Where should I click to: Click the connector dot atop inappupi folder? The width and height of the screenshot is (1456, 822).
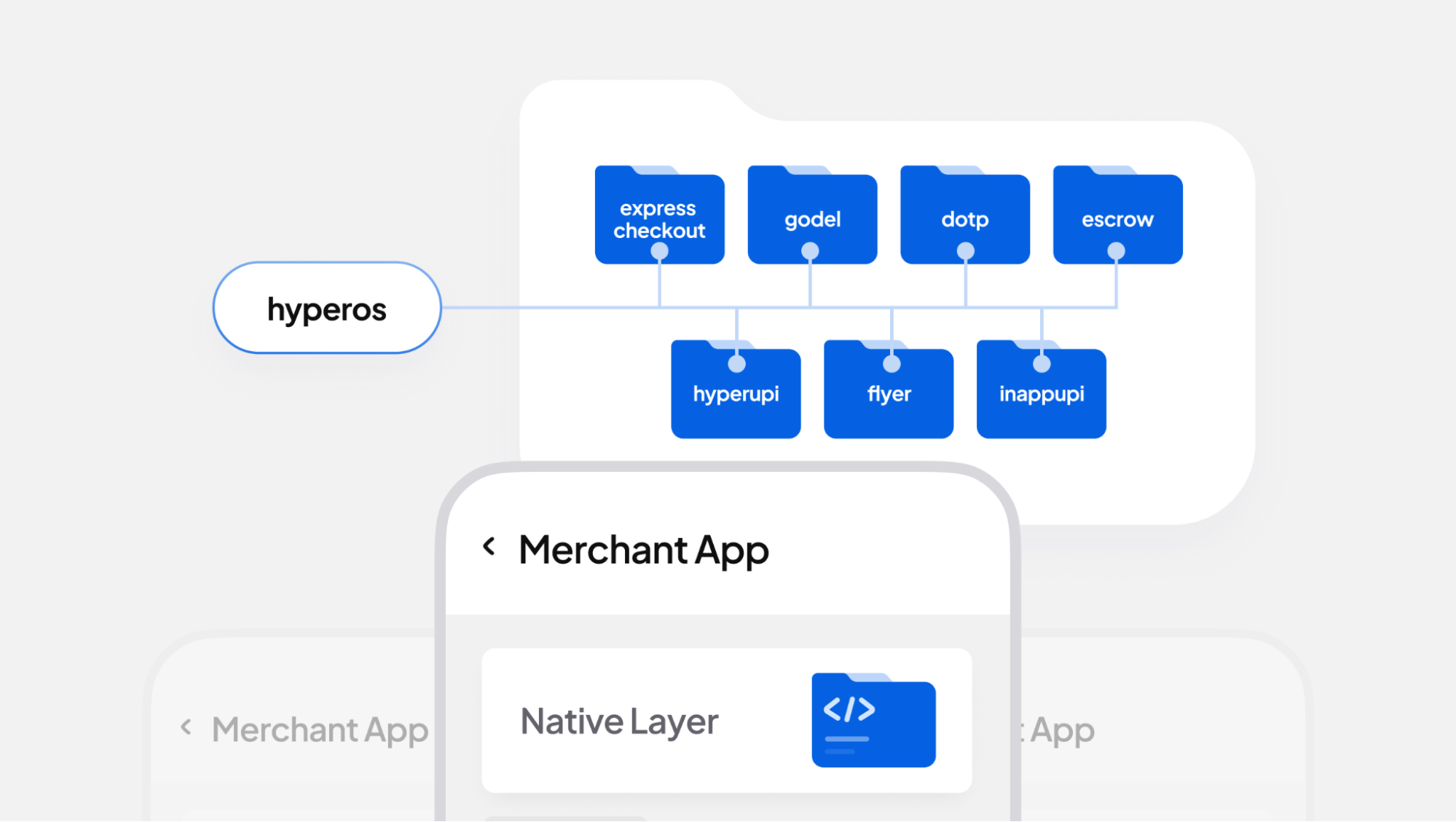(x=1042, y=363)
